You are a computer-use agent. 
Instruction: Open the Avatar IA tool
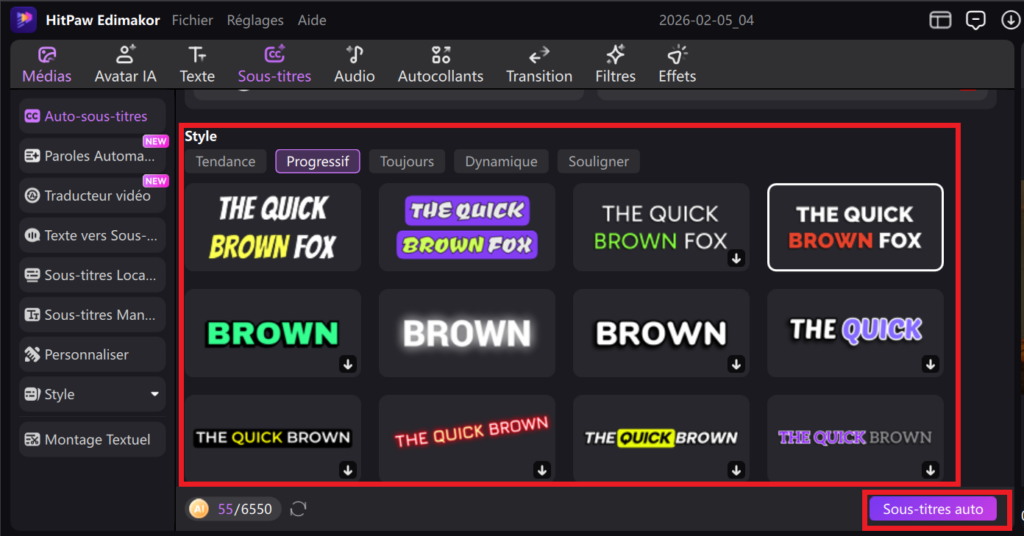(x=125, y=64)
